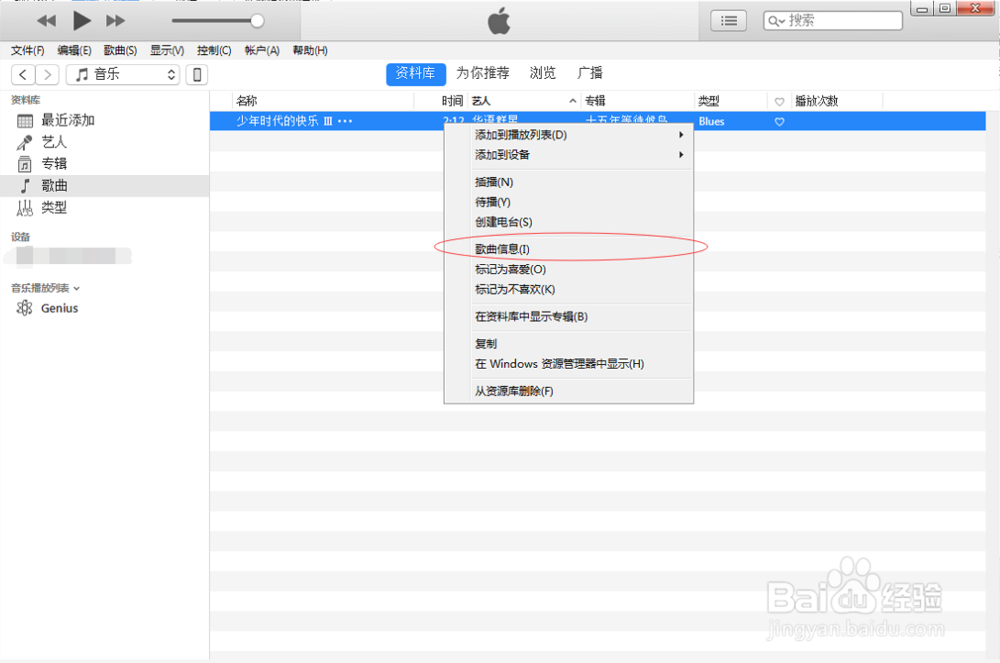Open the 文件(F) menu
Screen dimensions: 1000x663
pyautogui.click(x=27, y=50)
